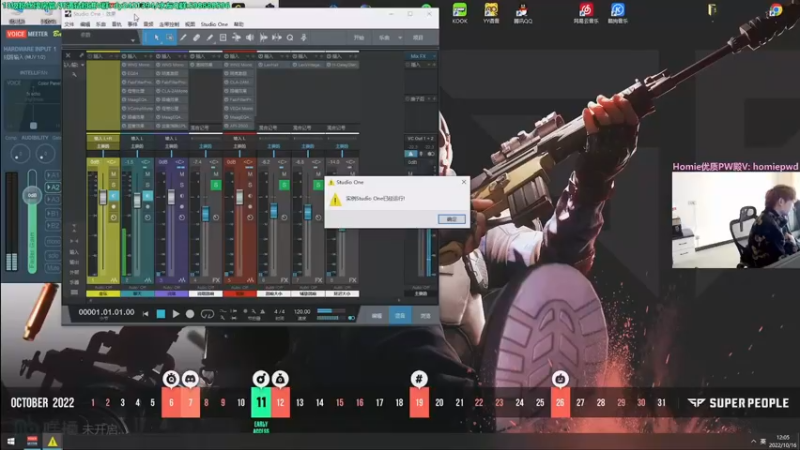This screenshot has height=450, width=800.
Task: Click the Record button in transport
Action: (190, 314)
